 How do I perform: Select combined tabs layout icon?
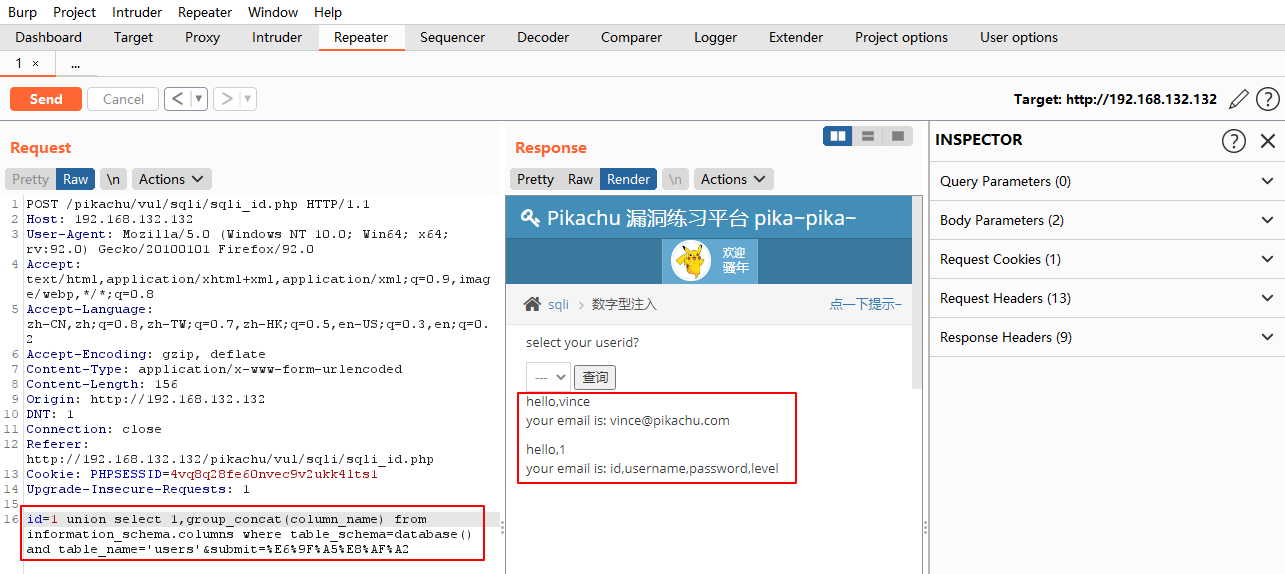[x=898, y=135]
